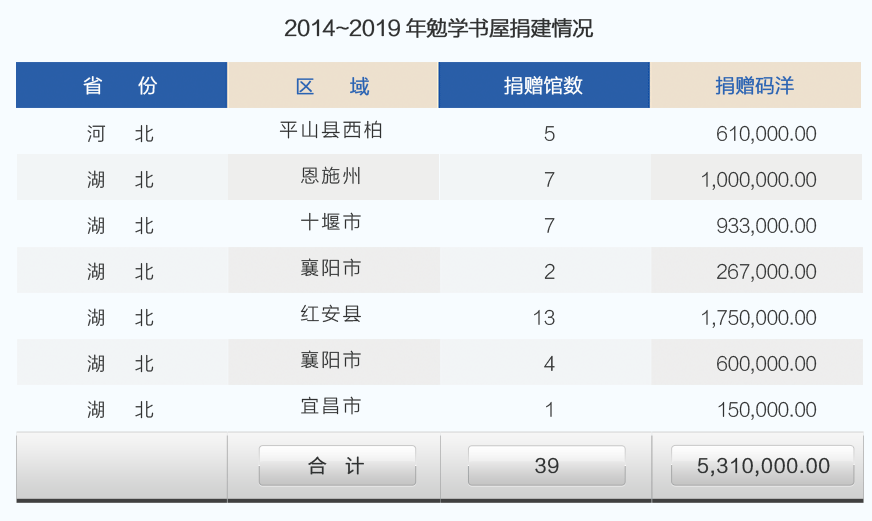Click 湖北 in the 宜昌市 row
The image size is (872, 521).
(x=120, y=410)
